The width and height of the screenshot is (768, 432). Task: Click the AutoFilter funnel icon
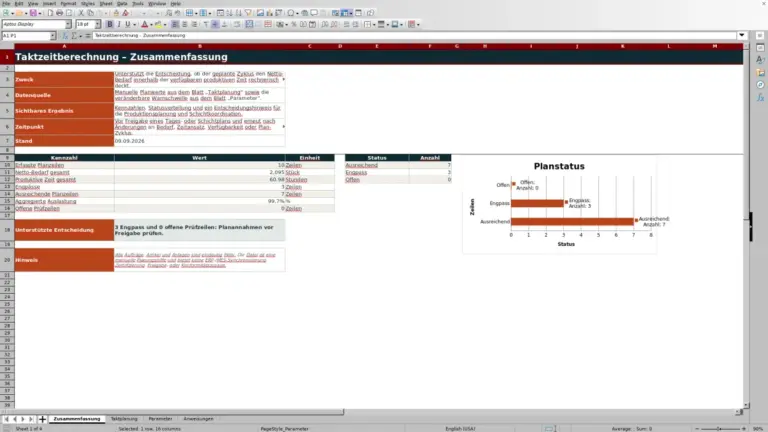point(248,13)
